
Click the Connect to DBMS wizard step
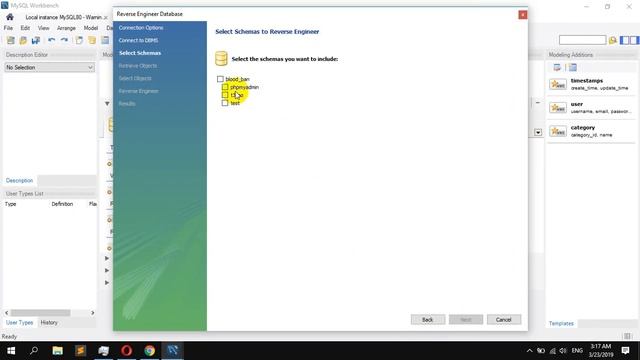[138, 40]
